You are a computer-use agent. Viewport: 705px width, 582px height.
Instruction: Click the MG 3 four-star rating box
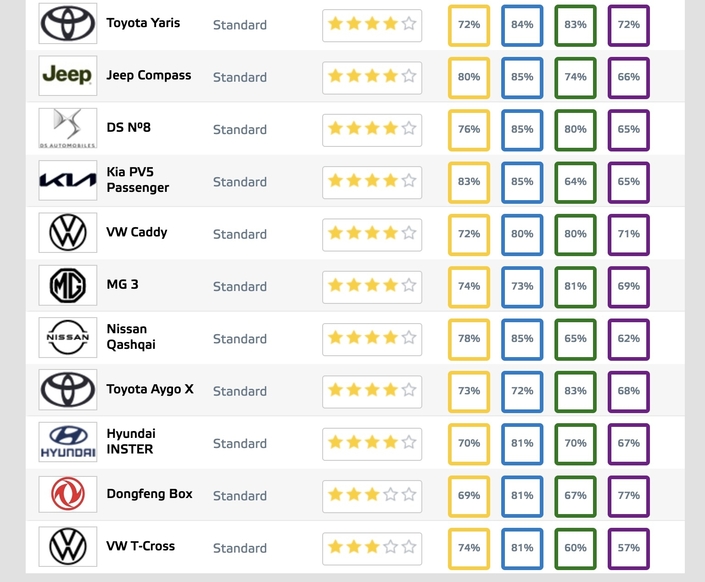pos(371,286)
